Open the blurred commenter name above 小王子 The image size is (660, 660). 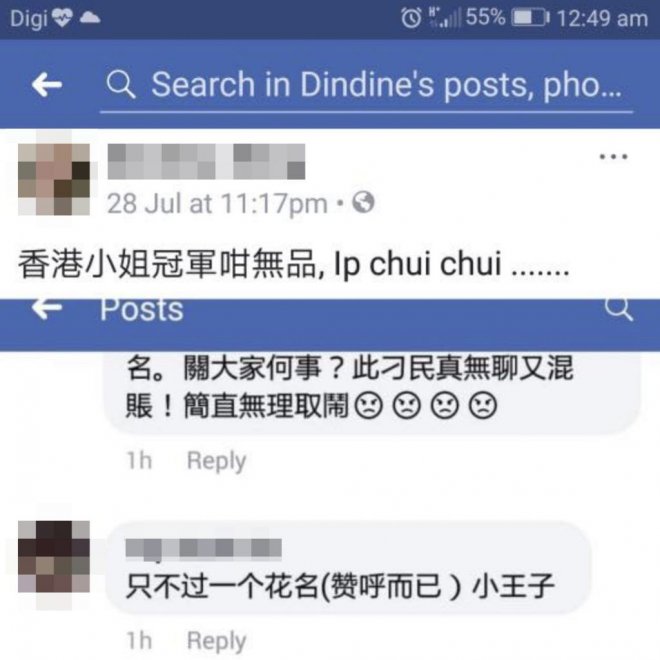coord(204,549)
